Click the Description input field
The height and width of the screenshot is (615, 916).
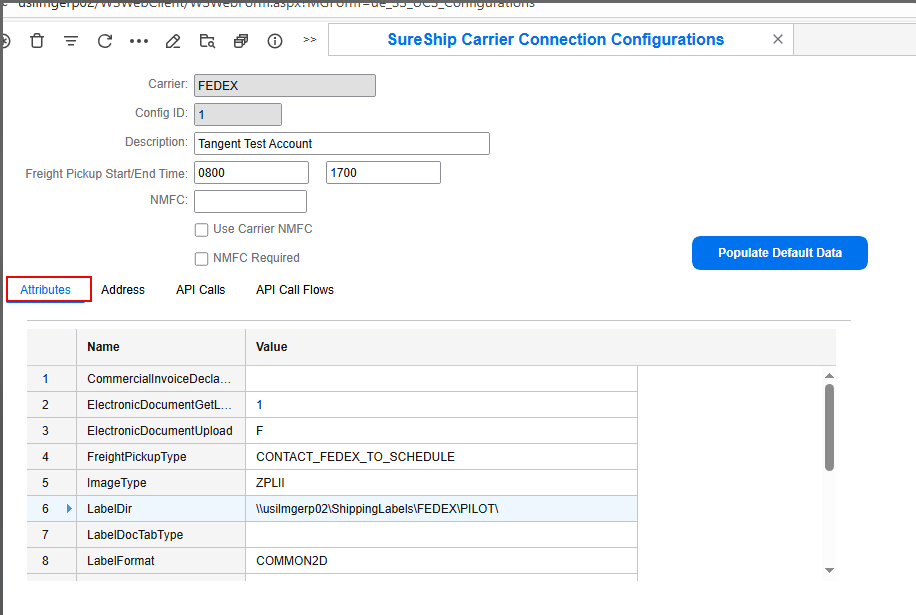click(x=341, y=144)
